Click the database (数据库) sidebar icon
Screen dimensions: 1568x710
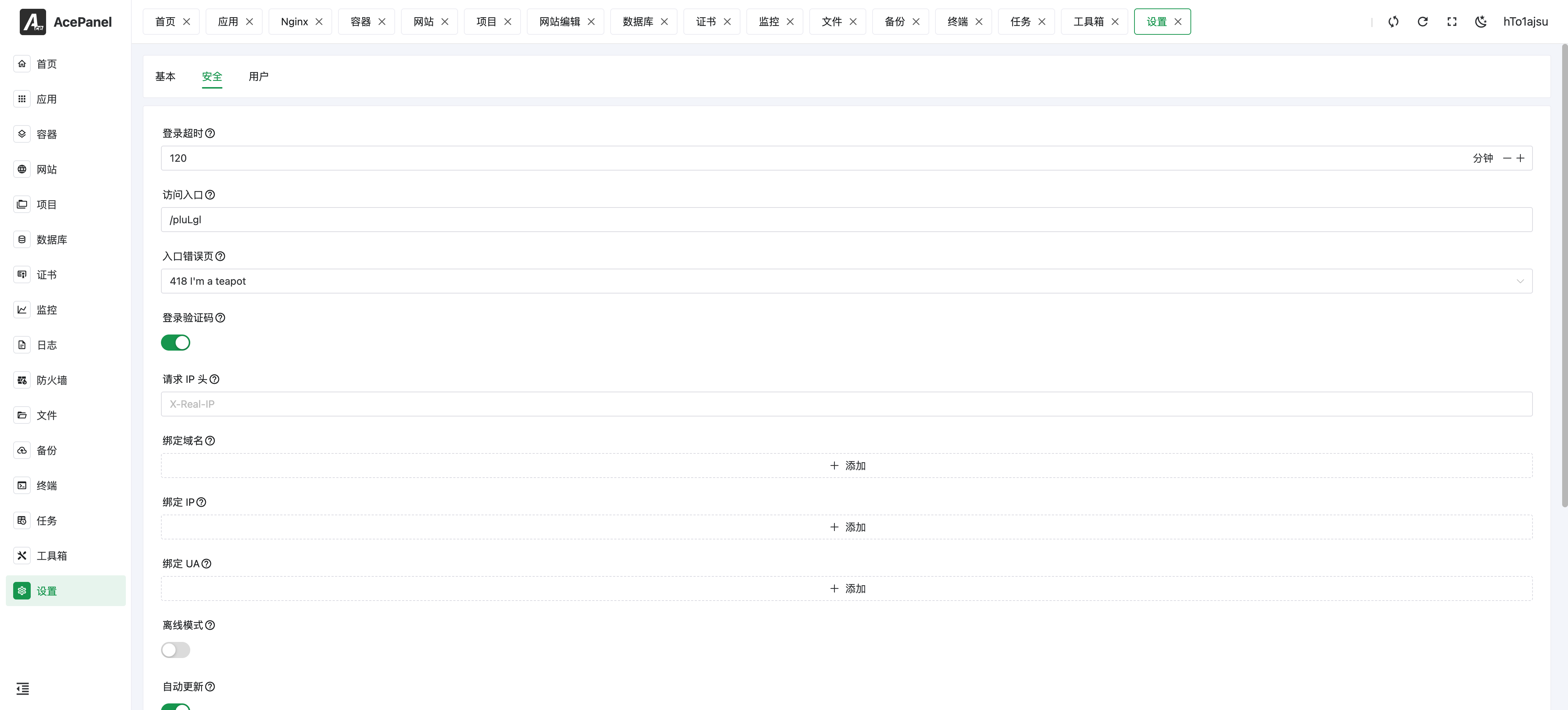[22, 239]
